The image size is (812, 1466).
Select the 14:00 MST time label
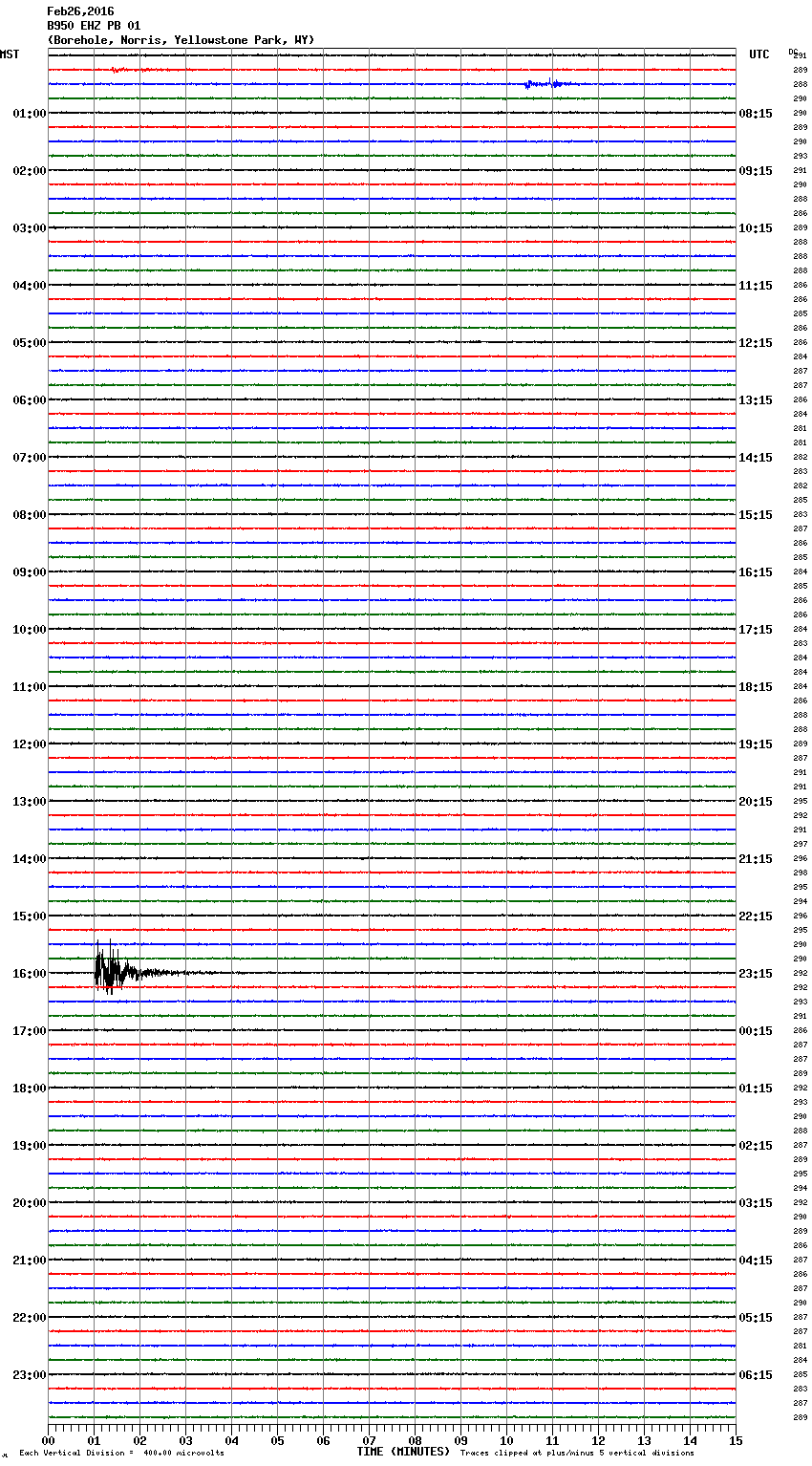coord(30,859)
